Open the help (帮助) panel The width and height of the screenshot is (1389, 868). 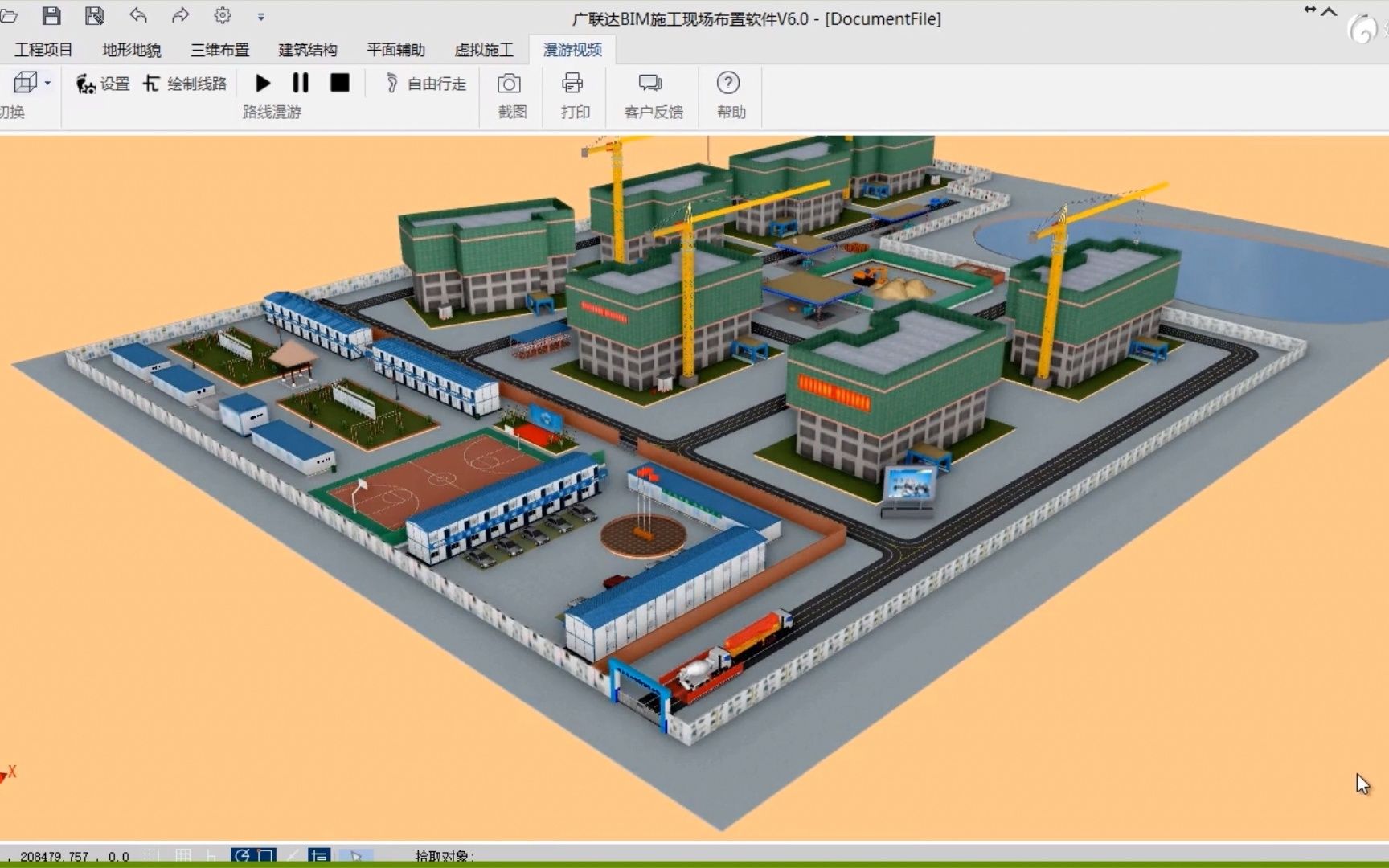(x=727, y=94)
